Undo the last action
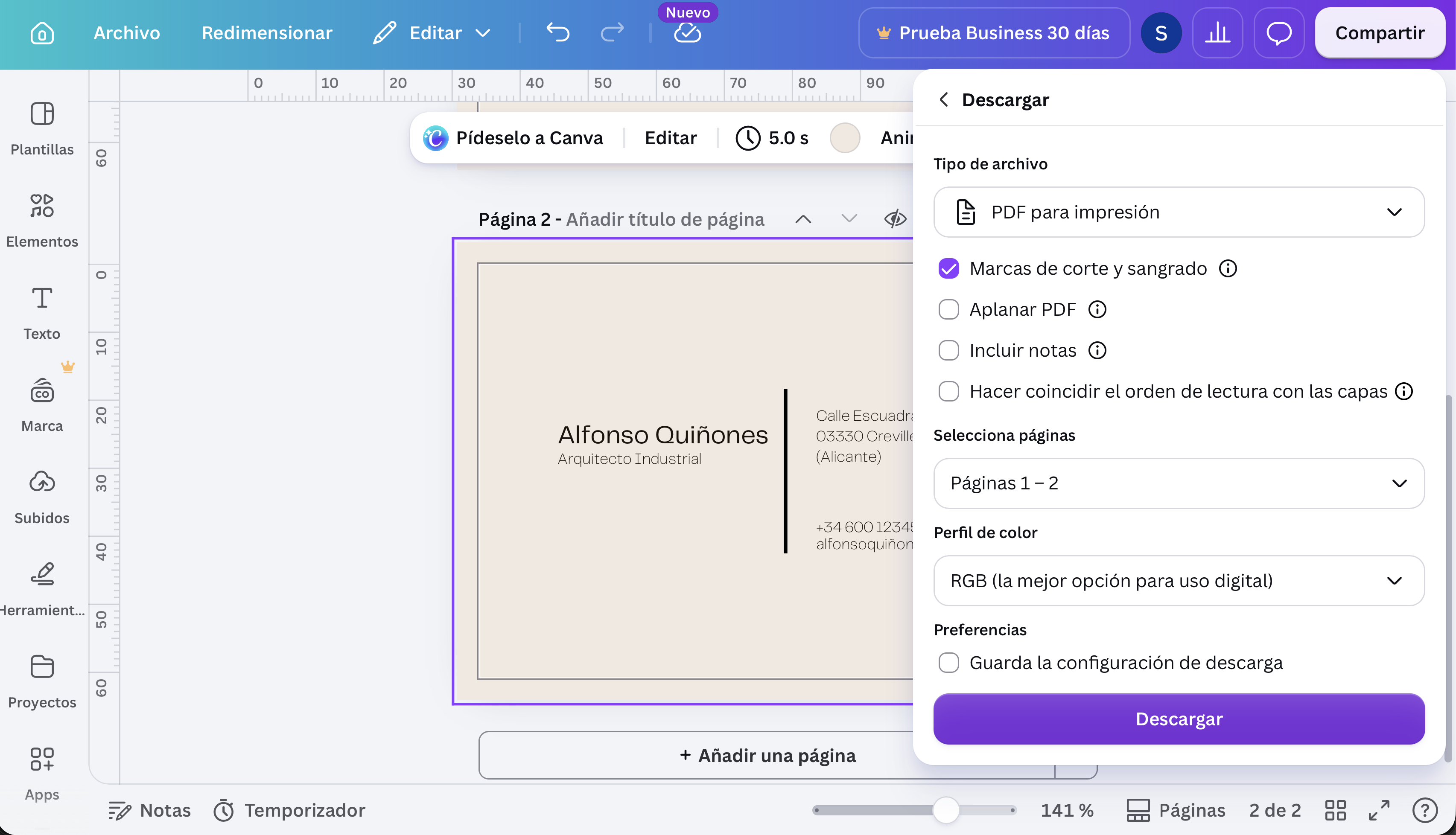The image size is (1456, 835). [x=557, y=33]
